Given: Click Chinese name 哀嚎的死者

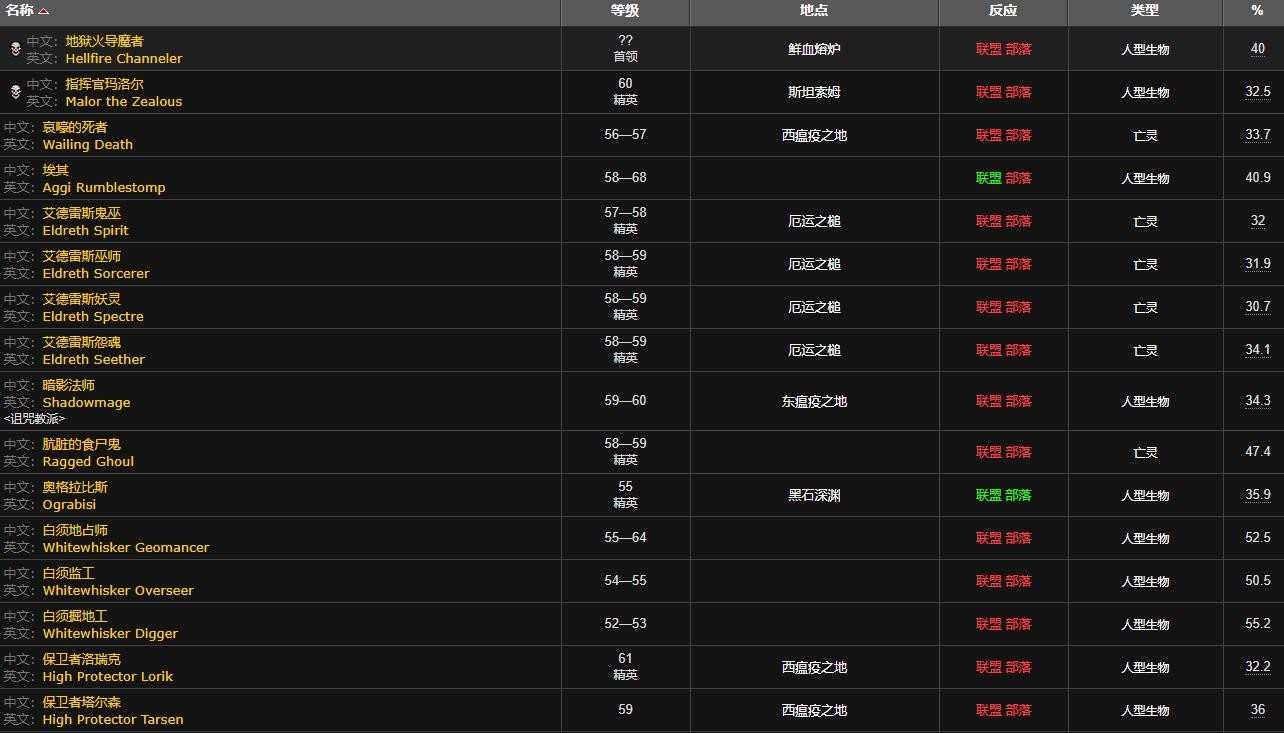Looking at the screenshot, I should pyautogui.click(x=75, y=127).
